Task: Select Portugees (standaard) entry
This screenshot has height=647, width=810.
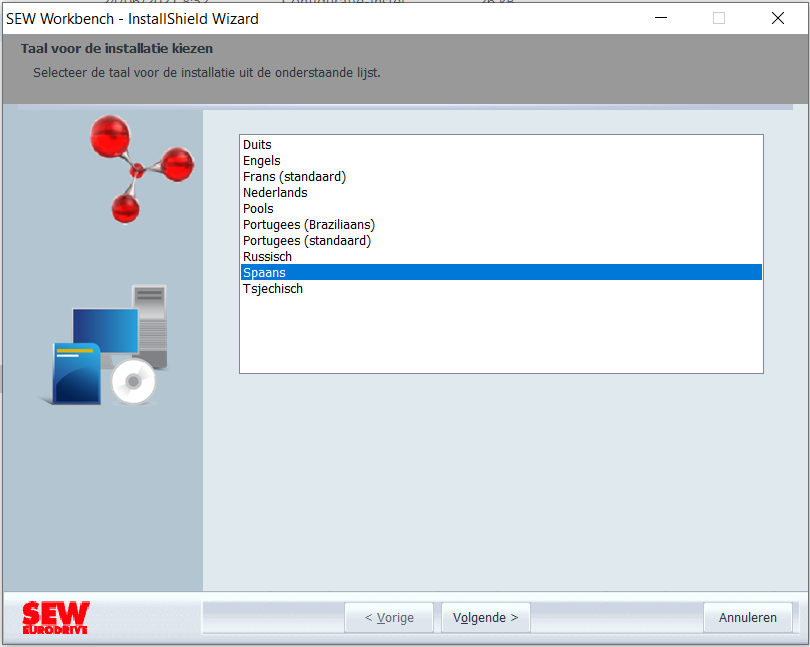Action: pos(501,241)
